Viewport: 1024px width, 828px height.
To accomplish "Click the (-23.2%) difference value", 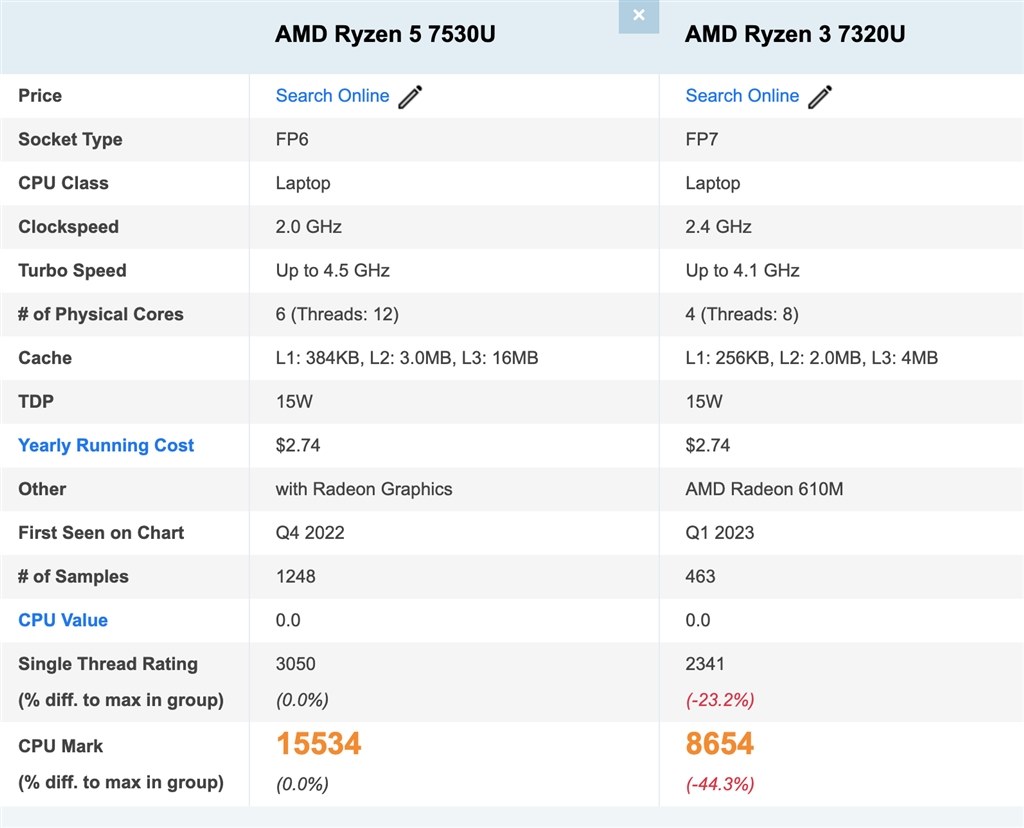I will point(720,700).
